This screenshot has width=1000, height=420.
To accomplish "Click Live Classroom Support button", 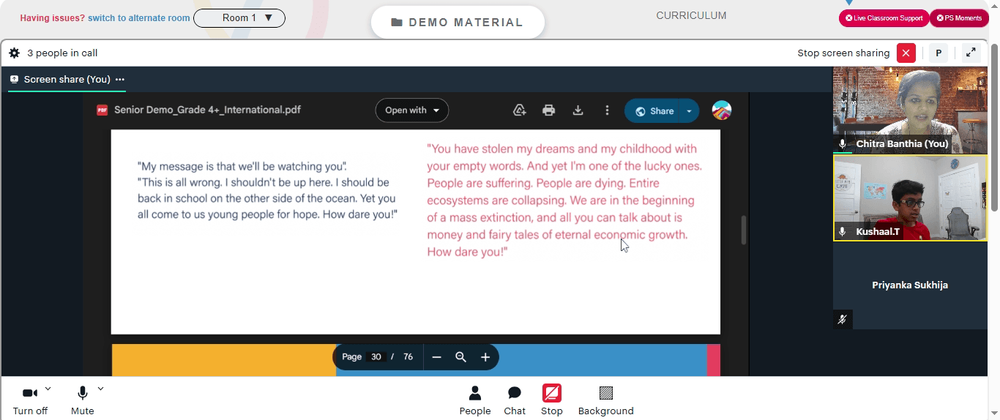I will coord(884,18).
